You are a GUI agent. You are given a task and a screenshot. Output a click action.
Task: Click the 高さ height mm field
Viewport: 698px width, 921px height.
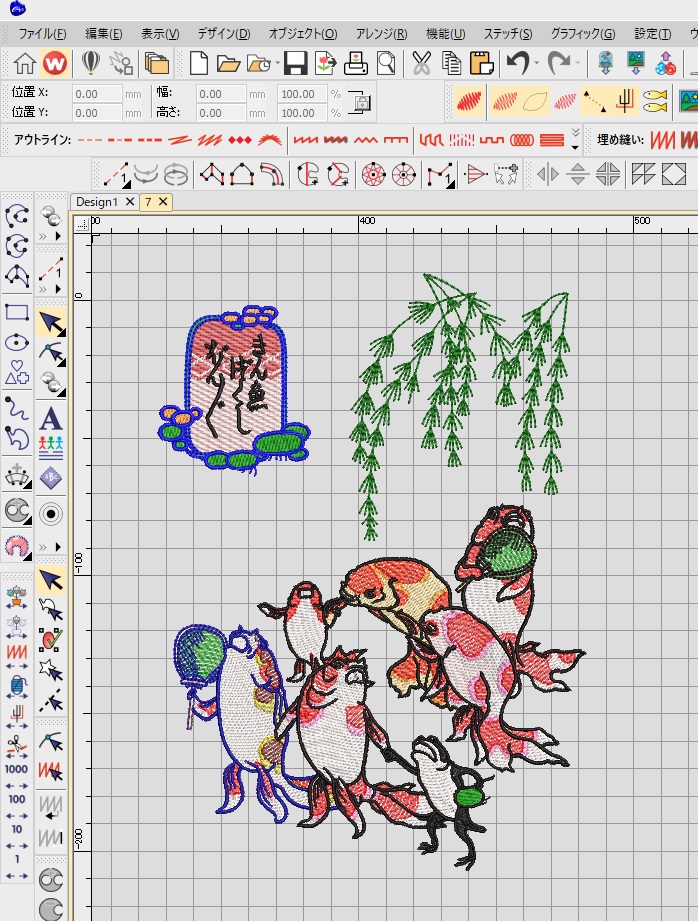(x=221, y=113)
